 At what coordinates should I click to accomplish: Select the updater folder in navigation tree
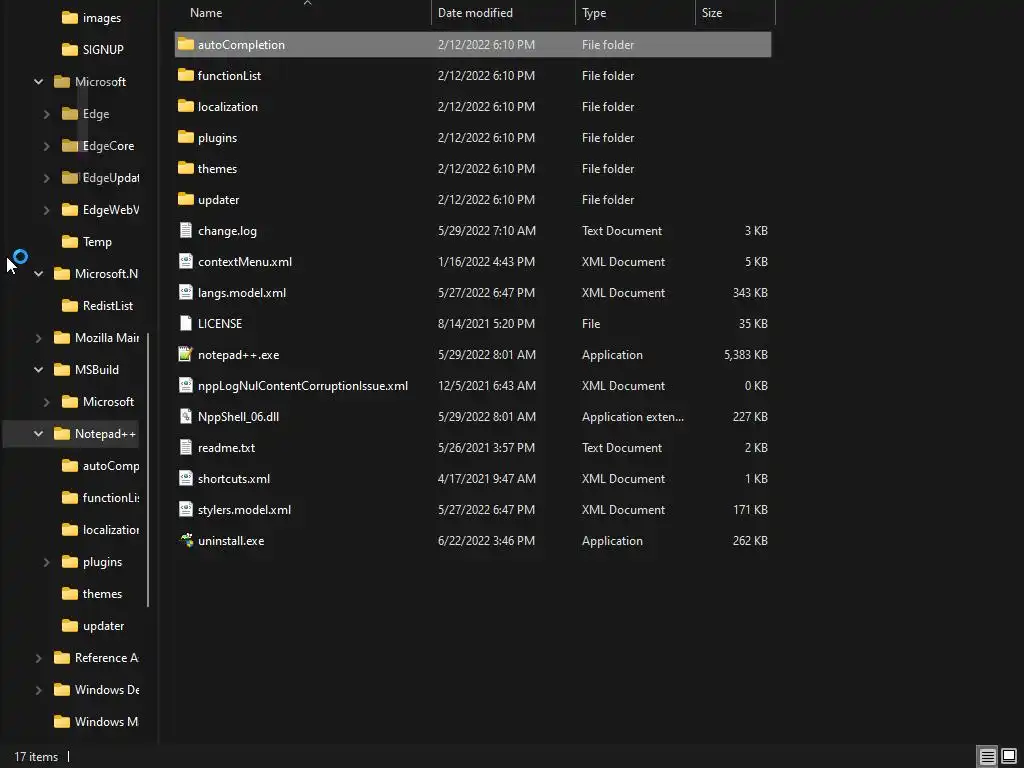[103, 626]
